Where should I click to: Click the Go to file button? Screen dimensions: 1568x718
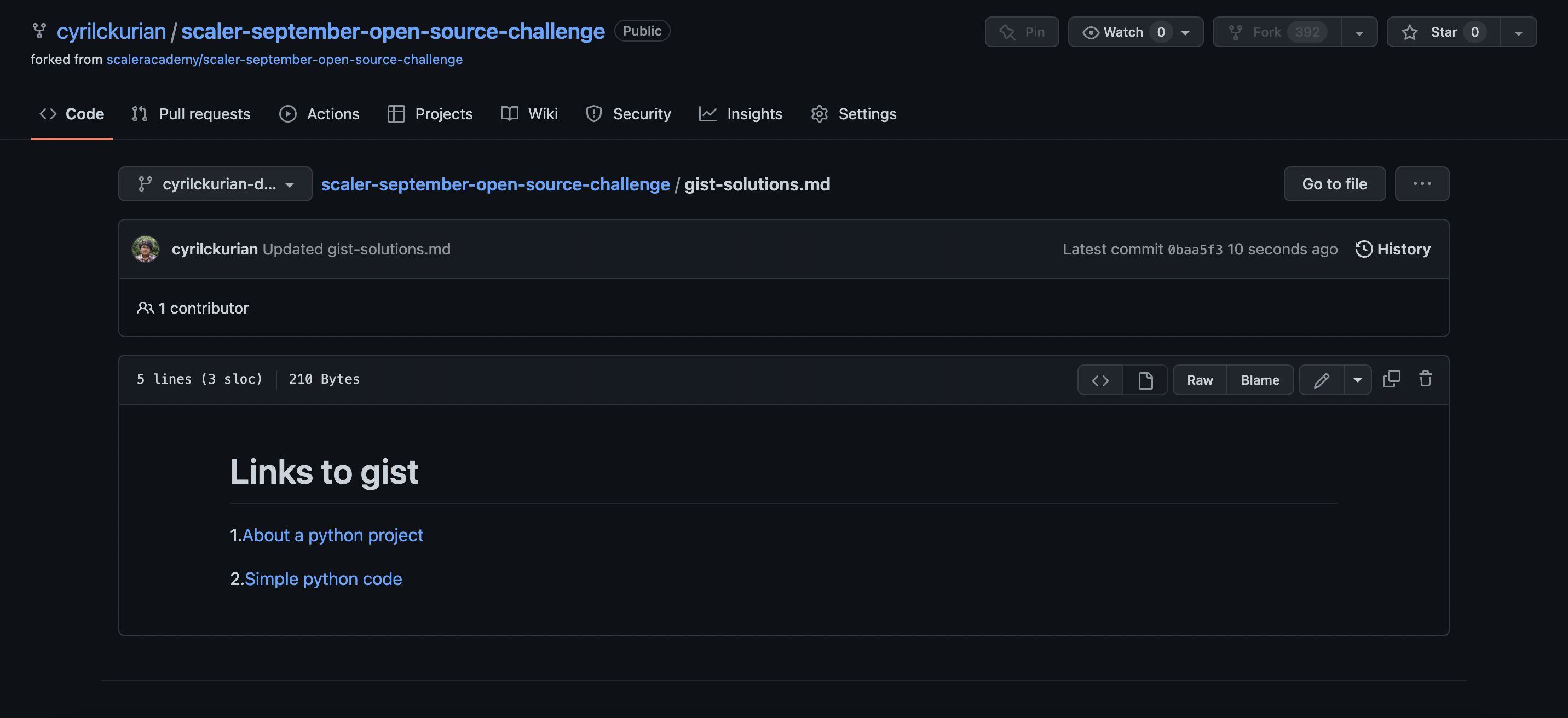pyautogui.click(x=1334, y=184)
